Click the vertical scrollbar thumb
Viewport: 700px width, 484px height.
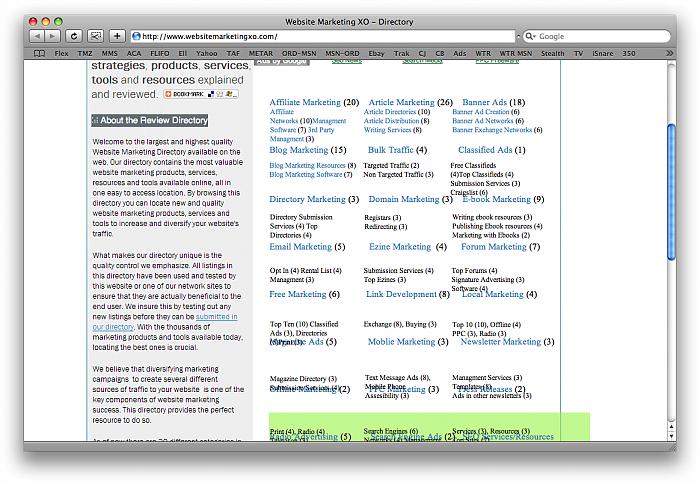671,192
